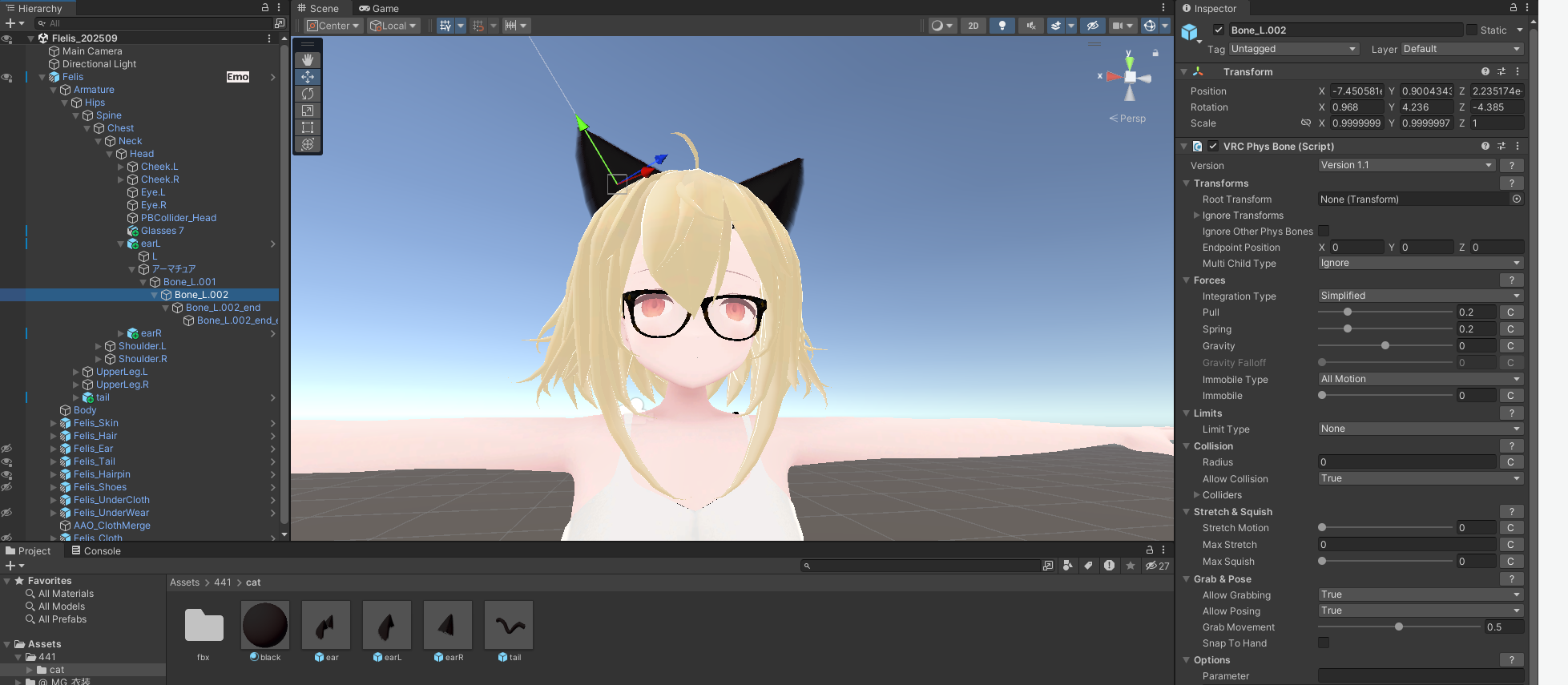Switch to the Scene tab
The width and height of the screenshot is (1568, 685).
319,9
